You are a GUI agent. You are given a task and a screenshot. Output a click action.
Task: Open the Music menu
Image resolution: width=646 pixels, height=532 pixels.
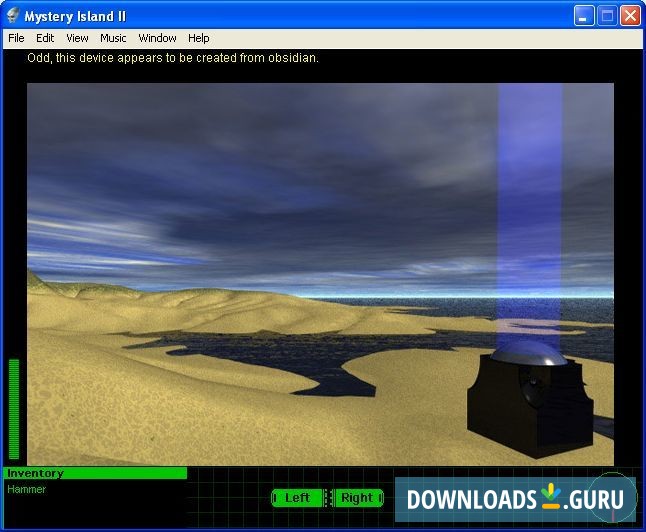(x=113, y=38)
